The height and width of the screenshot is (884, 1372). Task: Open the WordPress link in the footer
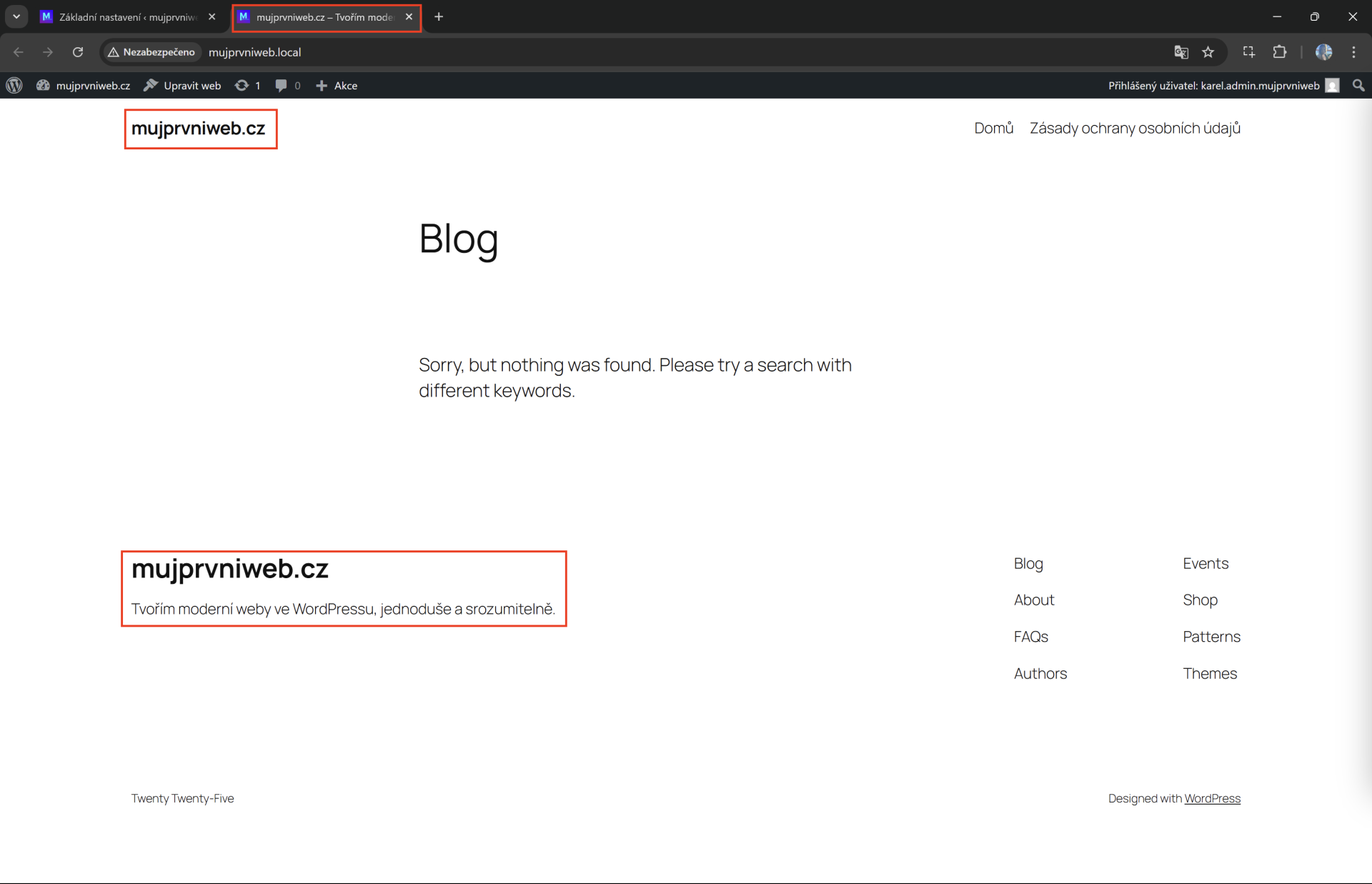pyautogui.click(x=1213, y=798)
